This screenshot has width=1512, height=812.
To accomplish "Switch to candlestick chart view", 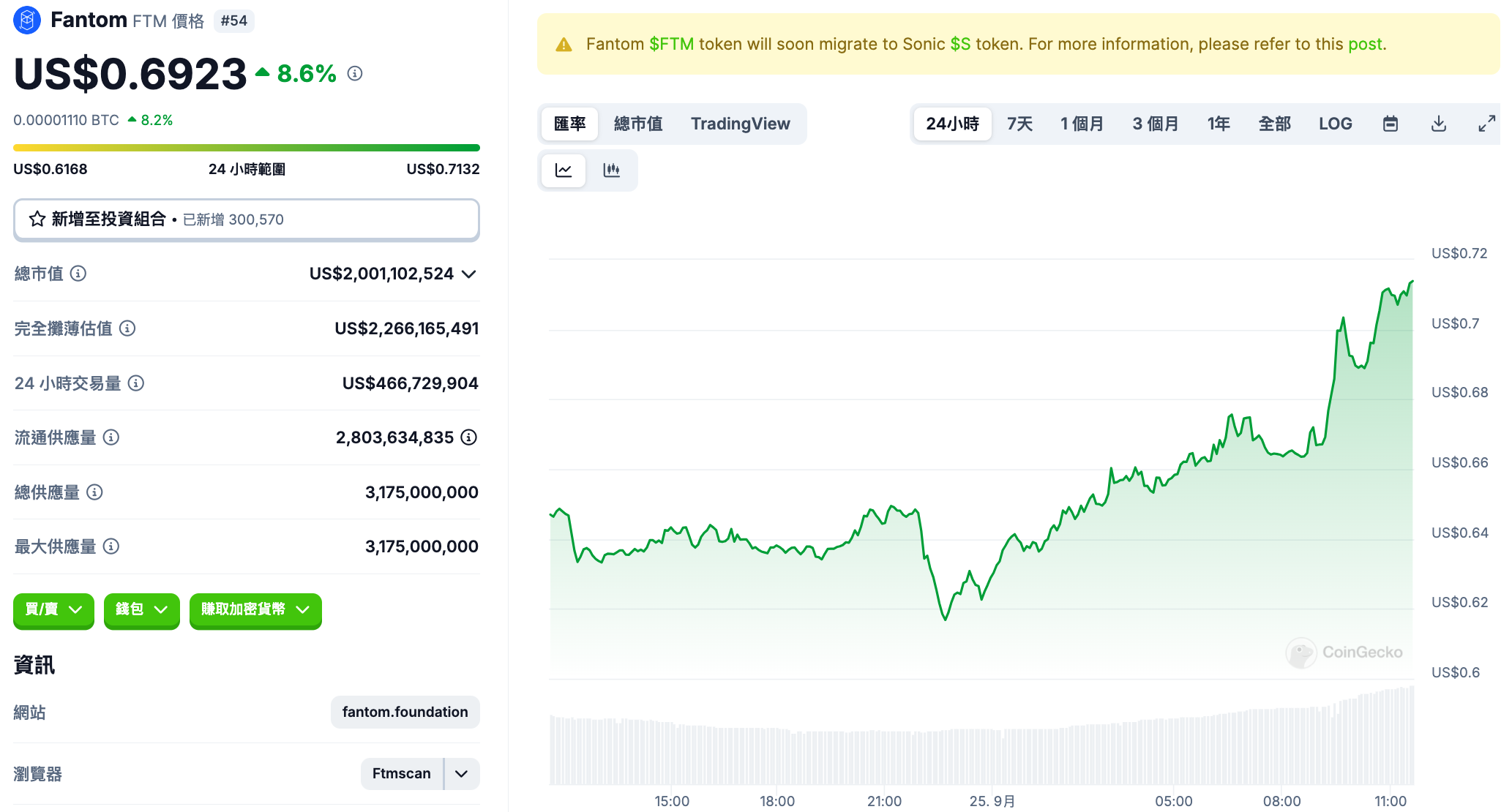I will [x=611, y=170].
